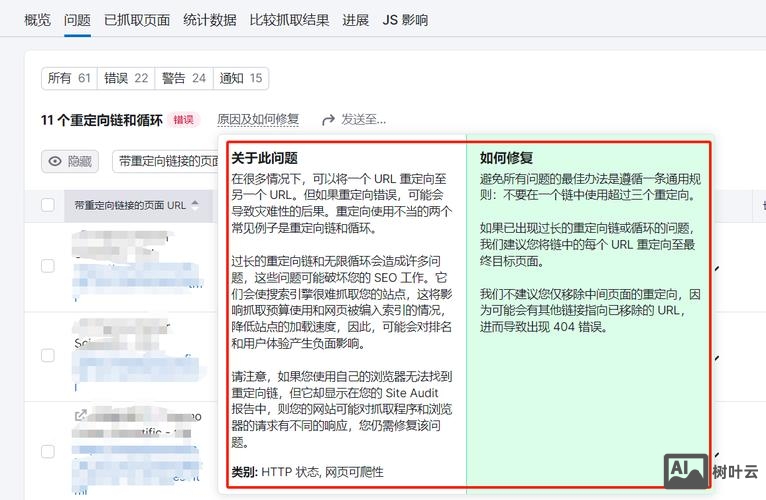
Task: Open the 概览 tab
Action: pos(38,20)
